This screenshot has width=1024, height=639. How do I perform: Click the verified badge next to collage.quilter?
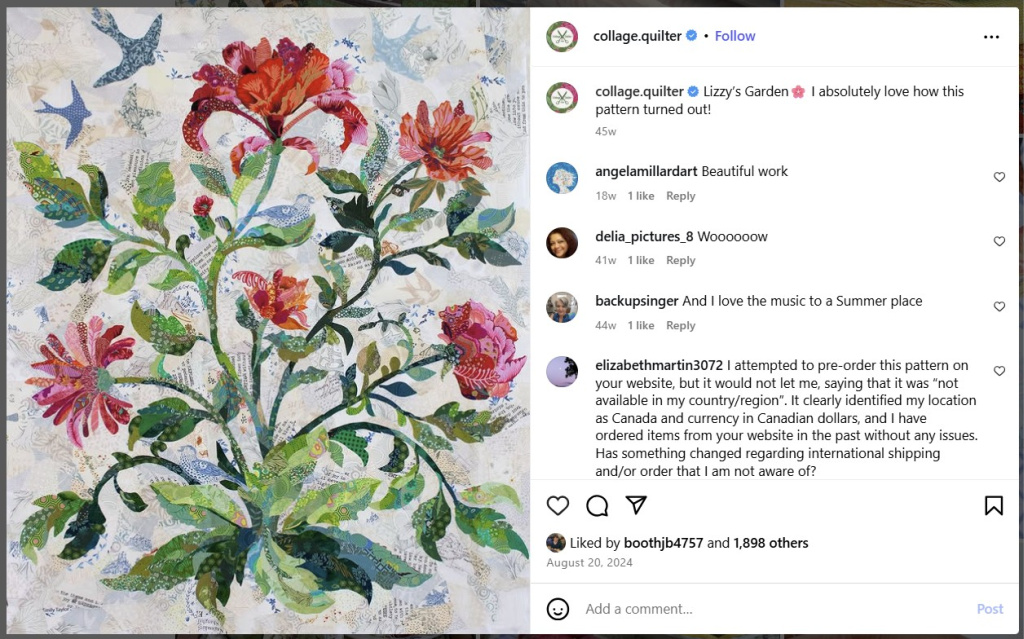click(689, 35)
